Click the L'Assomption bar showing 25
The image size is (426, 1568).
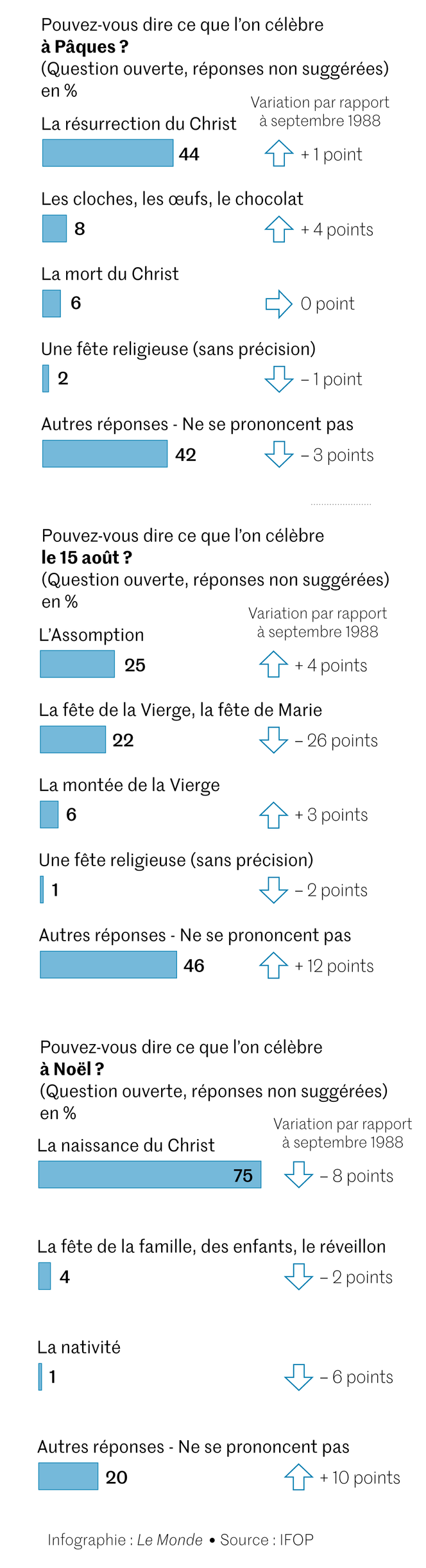coord(78,664)
